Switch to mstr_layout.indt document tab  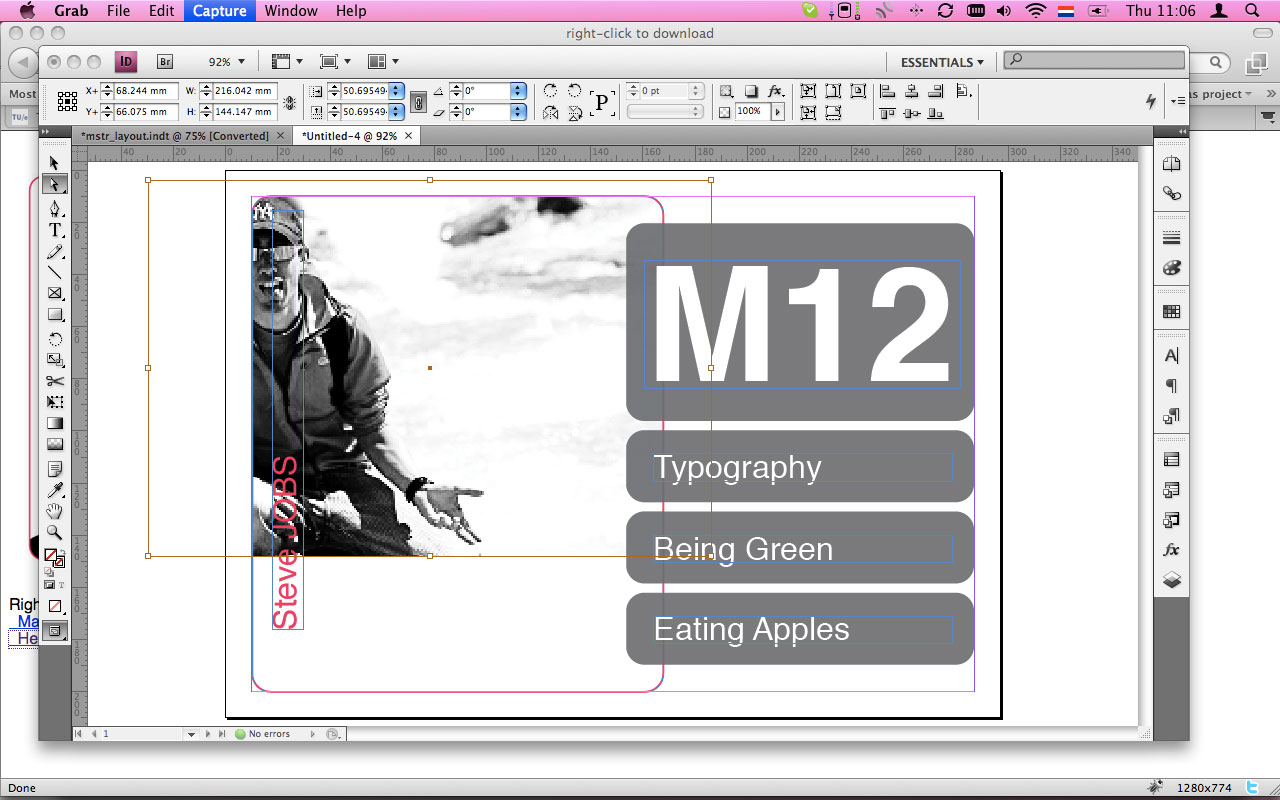[174, 136]
